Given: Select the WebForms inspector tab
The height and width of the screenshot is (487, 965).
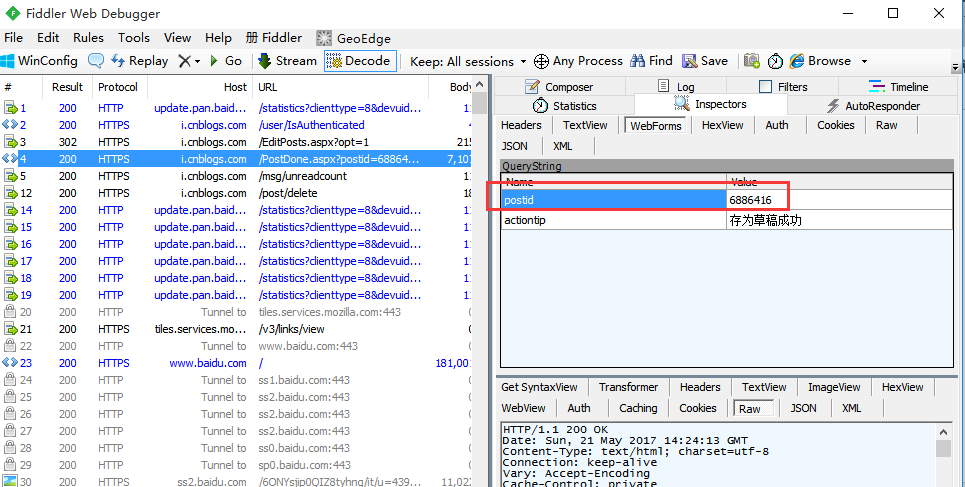Looking at the screenshot, I should coord(656,126).
